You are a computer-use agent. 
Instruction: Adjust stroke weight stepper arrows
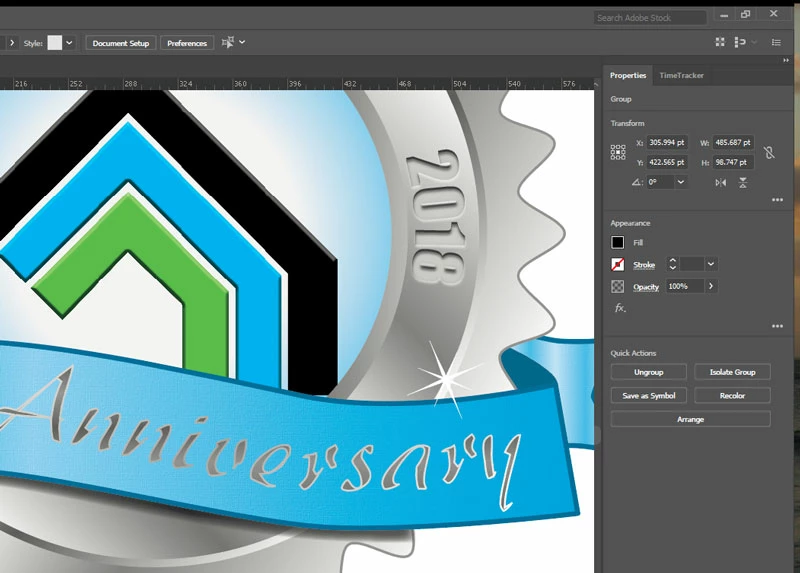click(x=672, y=264)
